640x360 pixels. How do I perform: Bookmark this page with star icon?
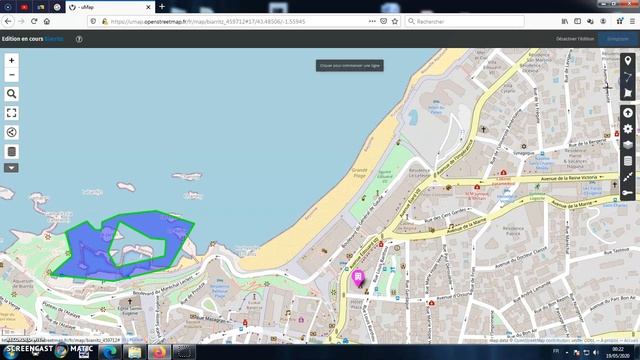pyautogui.click(x=395, y=21)
